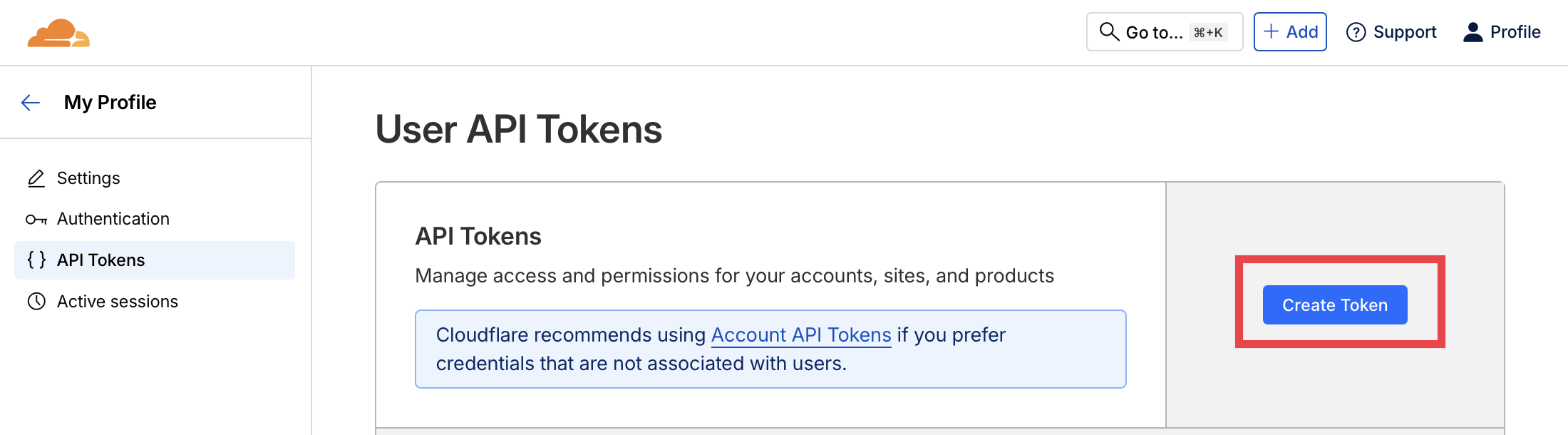Click the Go to... search field

(x=1164, y=32)
